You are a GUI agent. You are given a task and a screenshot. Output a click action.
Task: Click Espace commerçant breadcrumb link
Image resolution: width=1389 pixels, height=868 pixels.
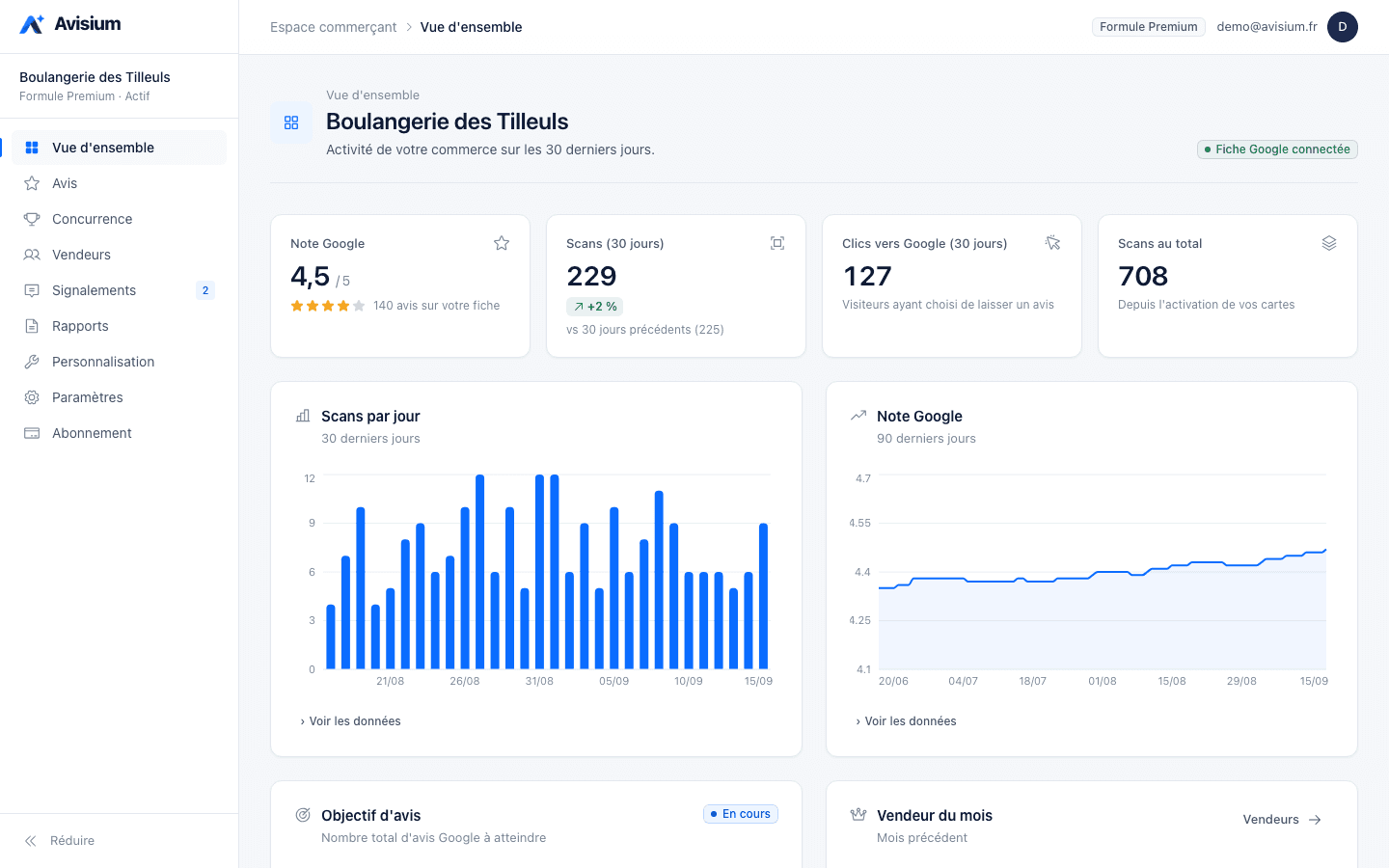[333, 27]
